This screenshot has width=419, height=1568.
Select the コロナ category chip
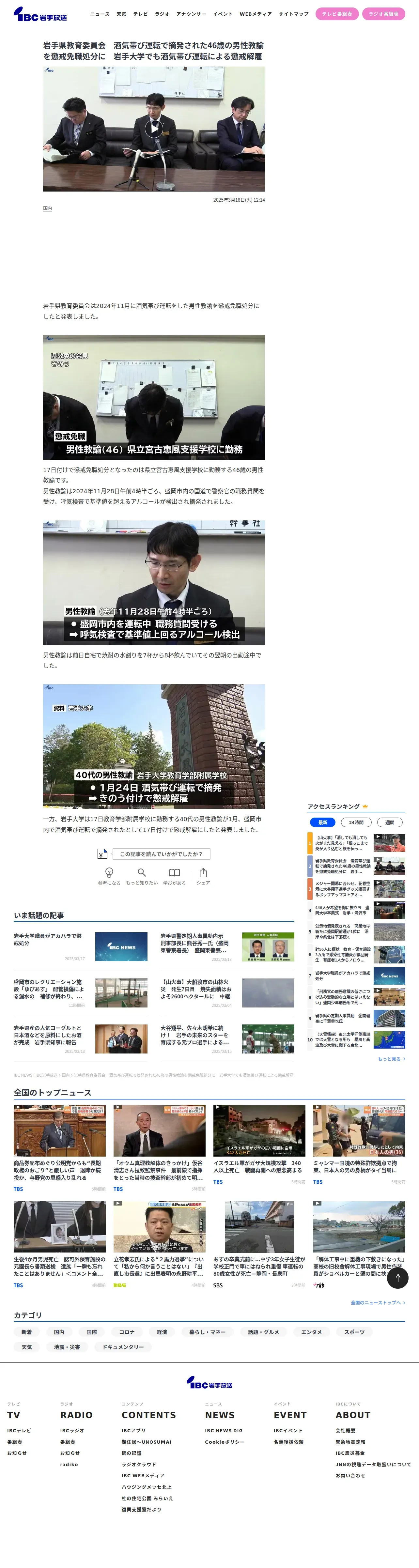[127, 1332]
